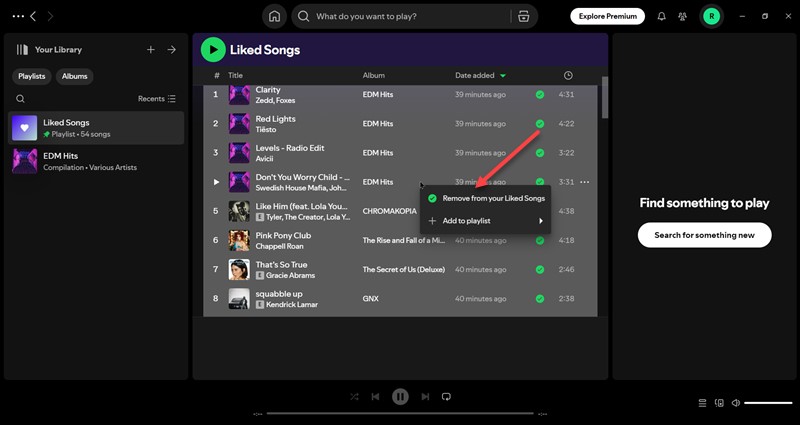The image size is (800, 425).
Task: Click Pink Pony Club album thumbnail
Action: pyautogui.click(x=239, y=240)
